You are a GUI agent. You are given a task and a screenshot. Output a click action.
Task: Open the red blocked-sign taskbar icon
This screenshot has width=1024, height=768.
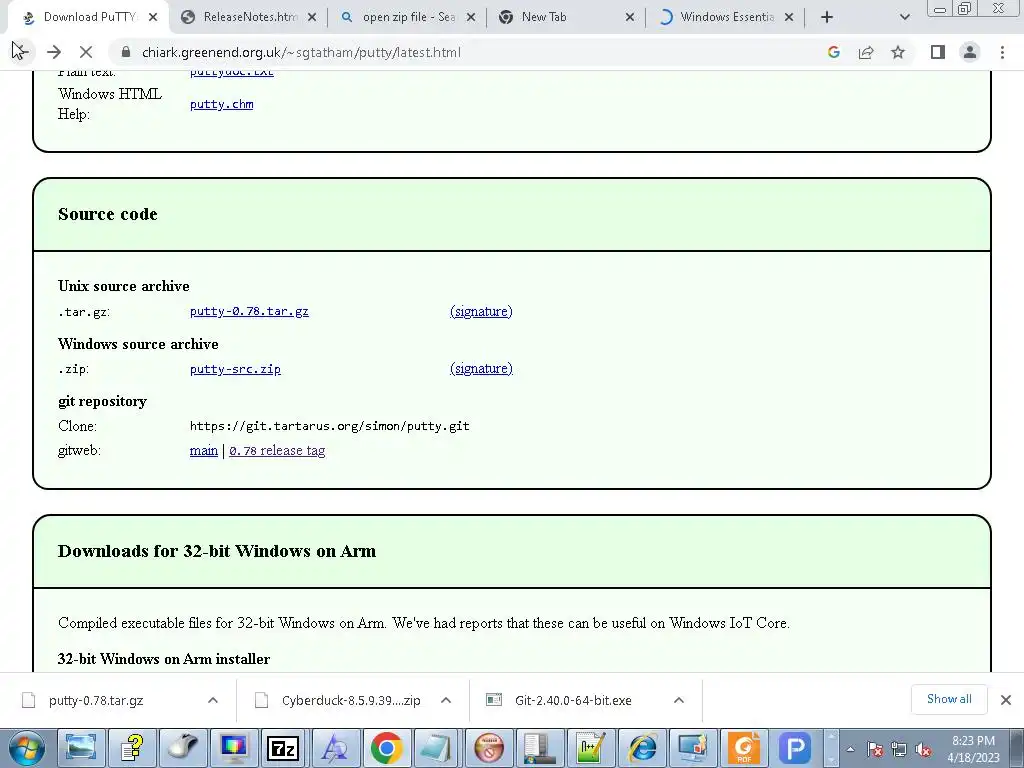coord(488,748)
